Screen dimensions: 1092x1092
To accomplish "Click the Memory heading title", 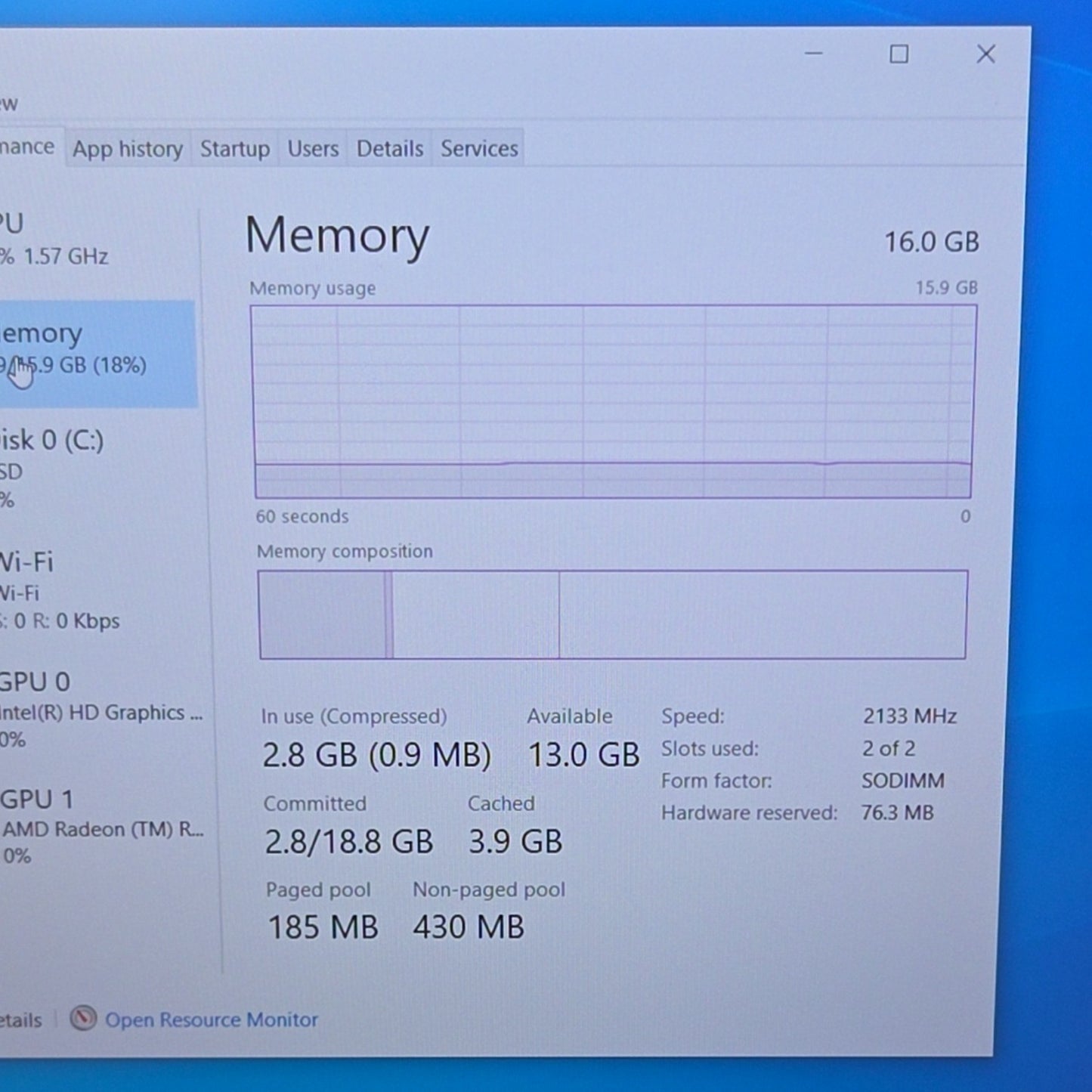I will click(x=337, y=236).
